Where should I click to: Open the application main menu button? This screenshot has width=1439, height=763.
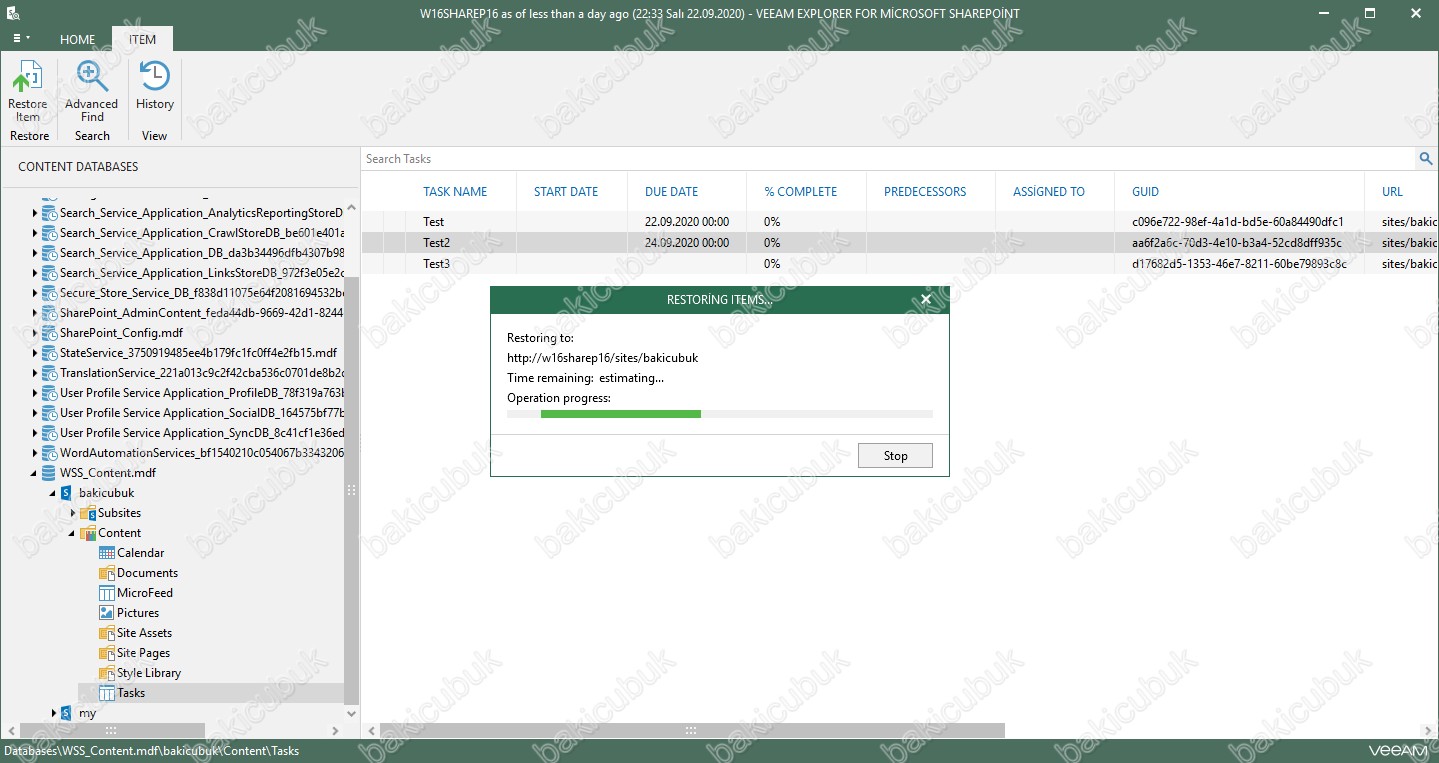pyautogui.click(x=21, y=39)
